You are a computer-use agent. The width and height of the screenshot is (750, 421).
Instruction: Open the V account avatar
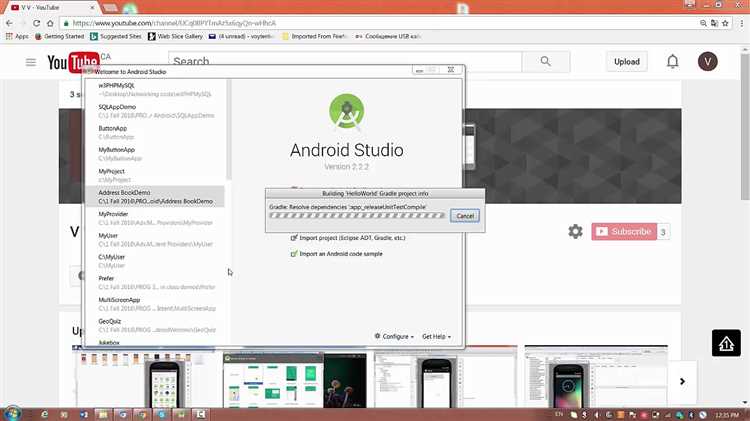[707, 61]
